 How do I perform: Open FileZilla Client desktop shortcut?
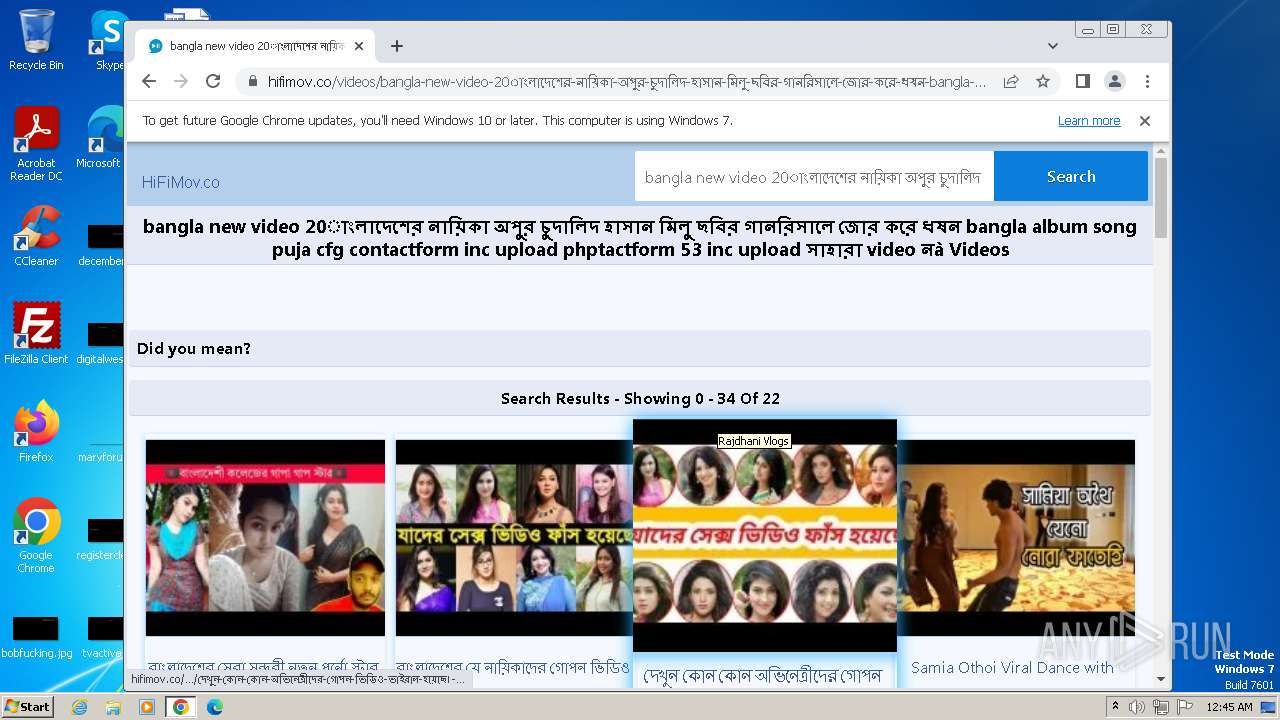36,334
